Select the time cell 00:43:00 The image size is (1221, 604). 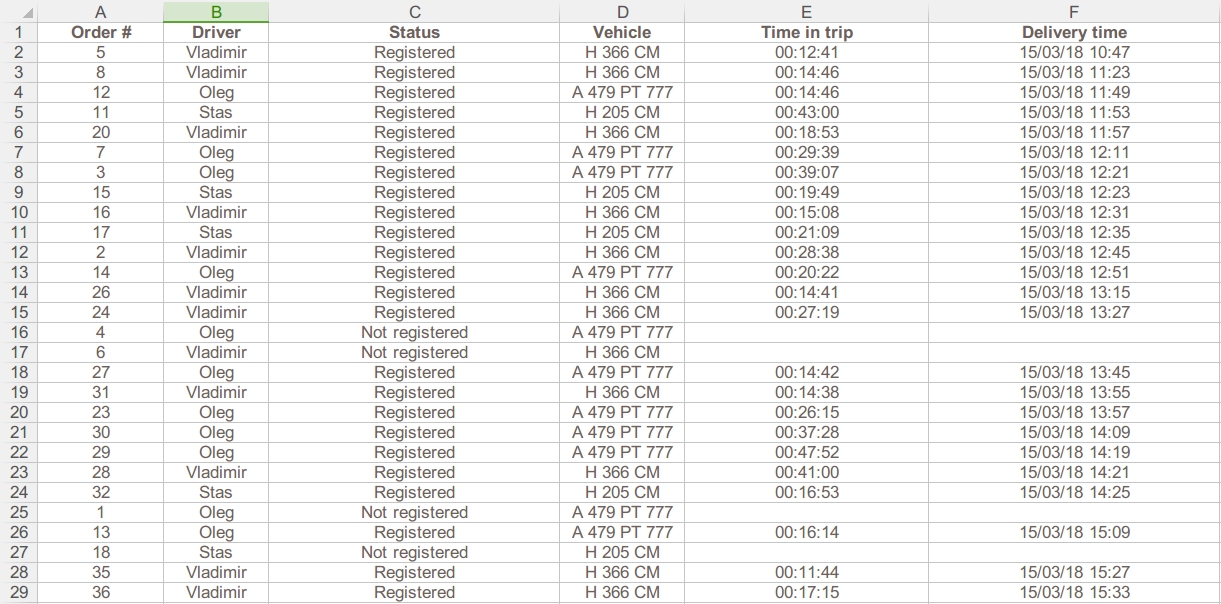tap(807, 112)
